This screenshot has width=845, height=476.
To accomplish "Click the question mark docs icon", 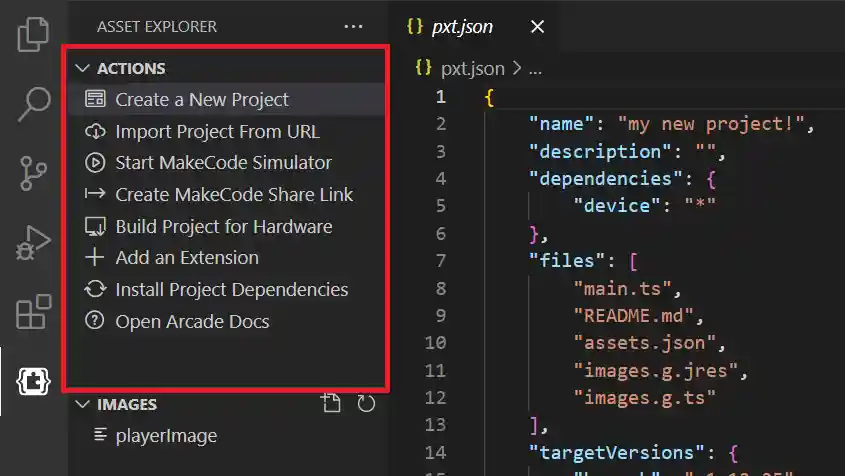I will 95,320.
